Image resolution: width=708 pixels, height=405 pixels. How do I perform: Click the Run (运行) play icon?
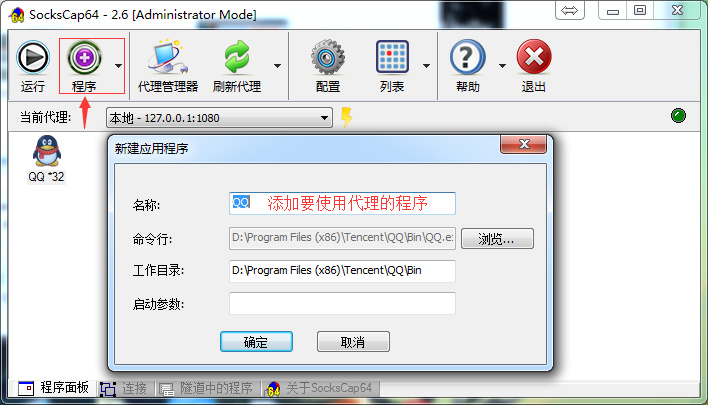(33, 57)
